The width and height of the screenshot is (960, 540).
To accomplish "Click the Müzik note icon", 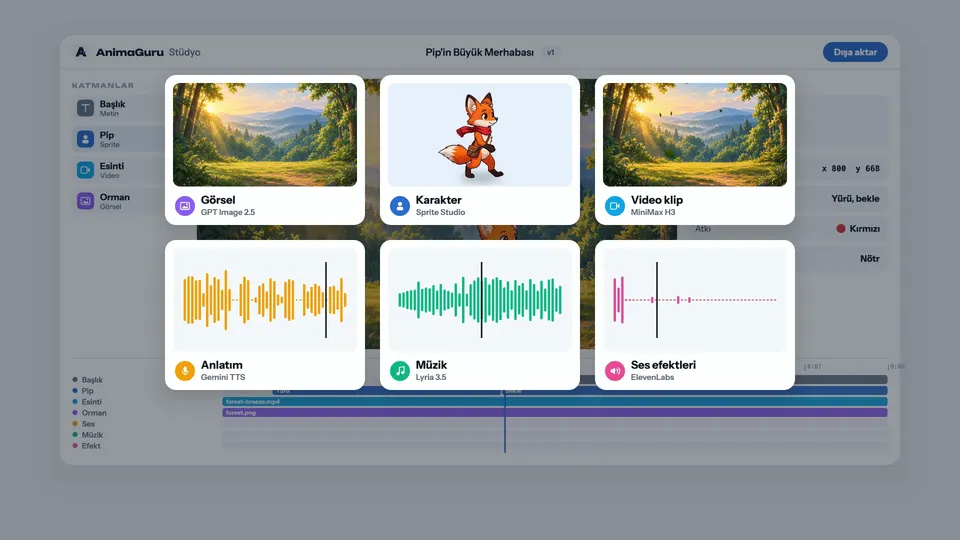I will (400, 370).
